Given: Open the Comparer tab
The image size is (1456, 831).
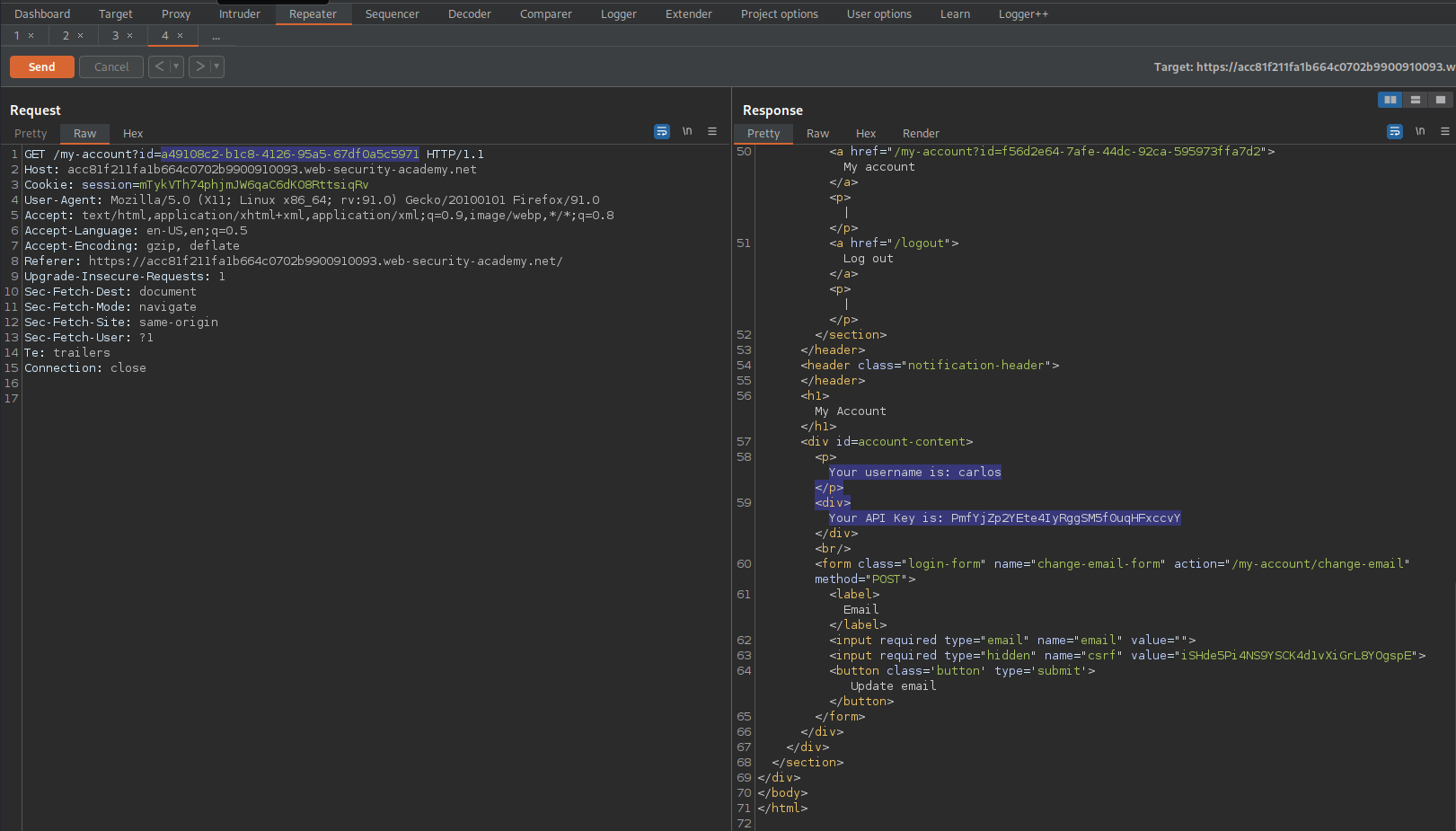Looking at the screenshot, I should pyautogui.click(x=546, y=13).
